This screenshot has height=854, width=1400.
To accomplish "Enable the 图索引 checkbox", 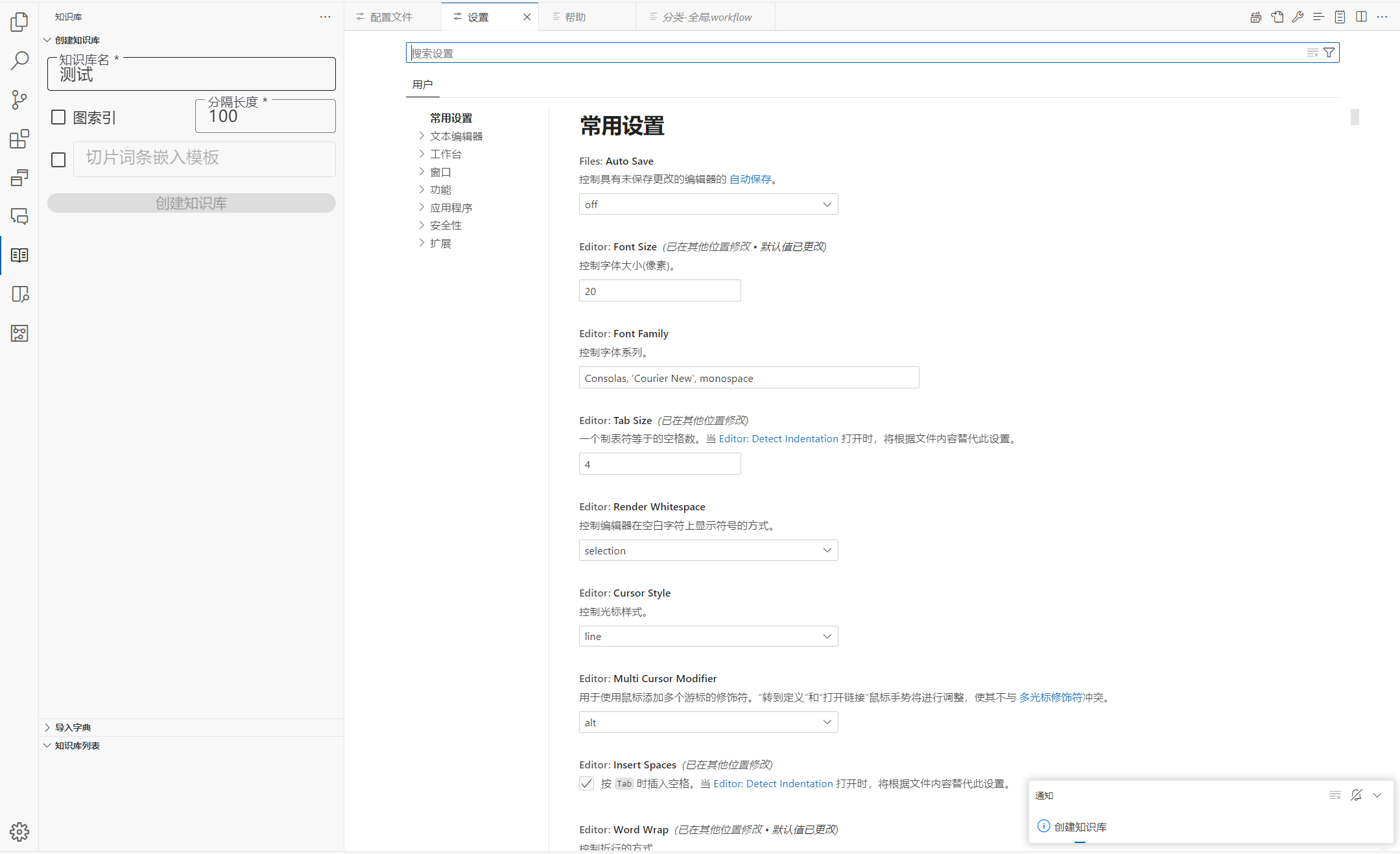I will point(58,117).
